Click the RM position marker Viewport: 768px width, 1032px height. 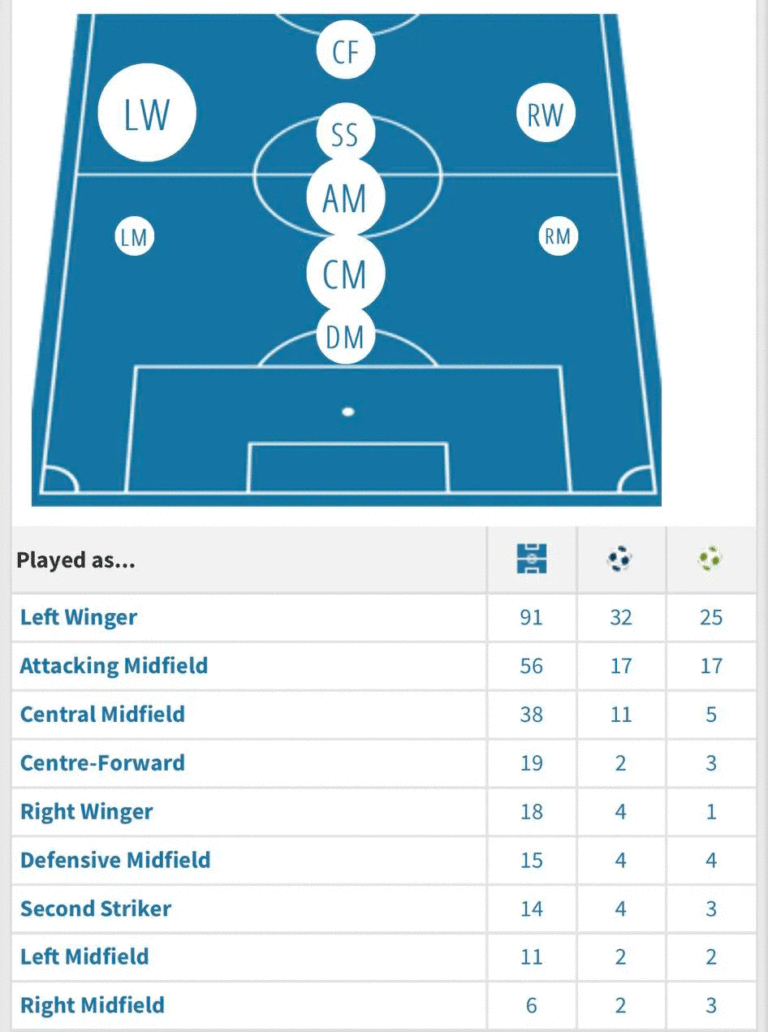pos(557,237)
